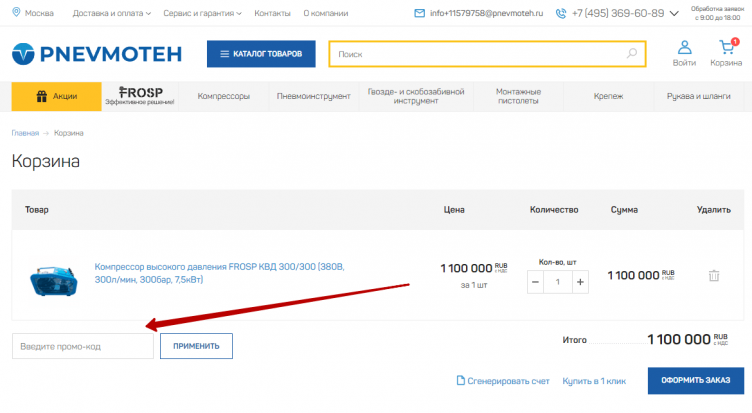752x413 pixels.
Task: Open the Компрессоры category
Action: pos(223,96)
